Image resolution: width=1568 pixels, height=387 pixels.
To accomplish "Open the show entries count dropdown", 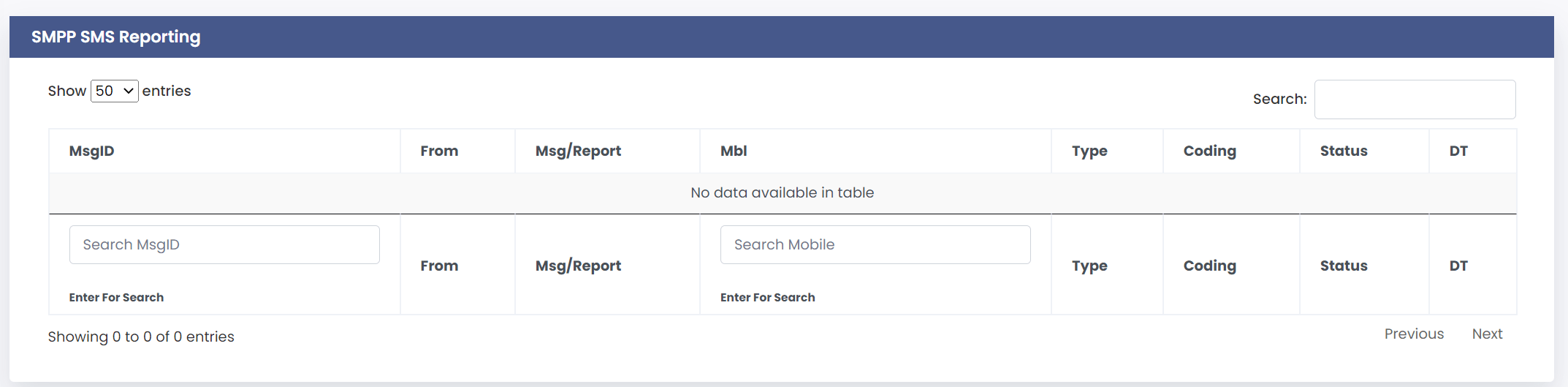I will click(x=114, y=91).
